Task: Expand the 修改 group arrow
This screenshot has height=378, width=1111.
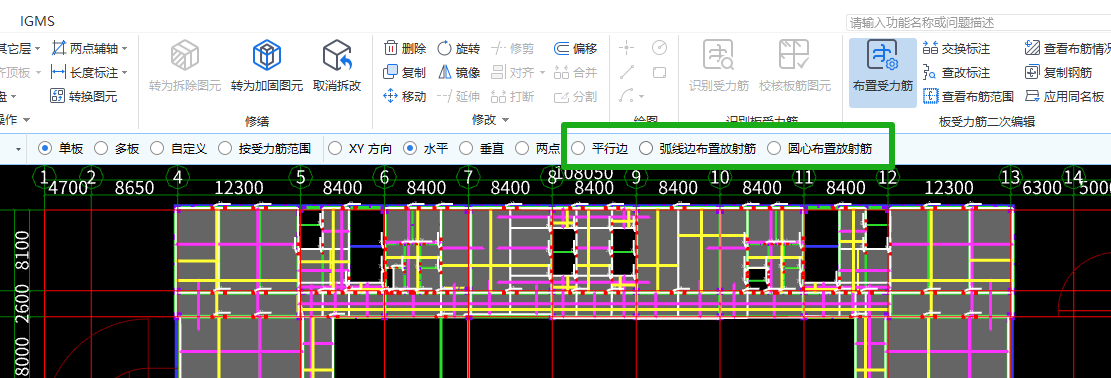Action: 506,121
